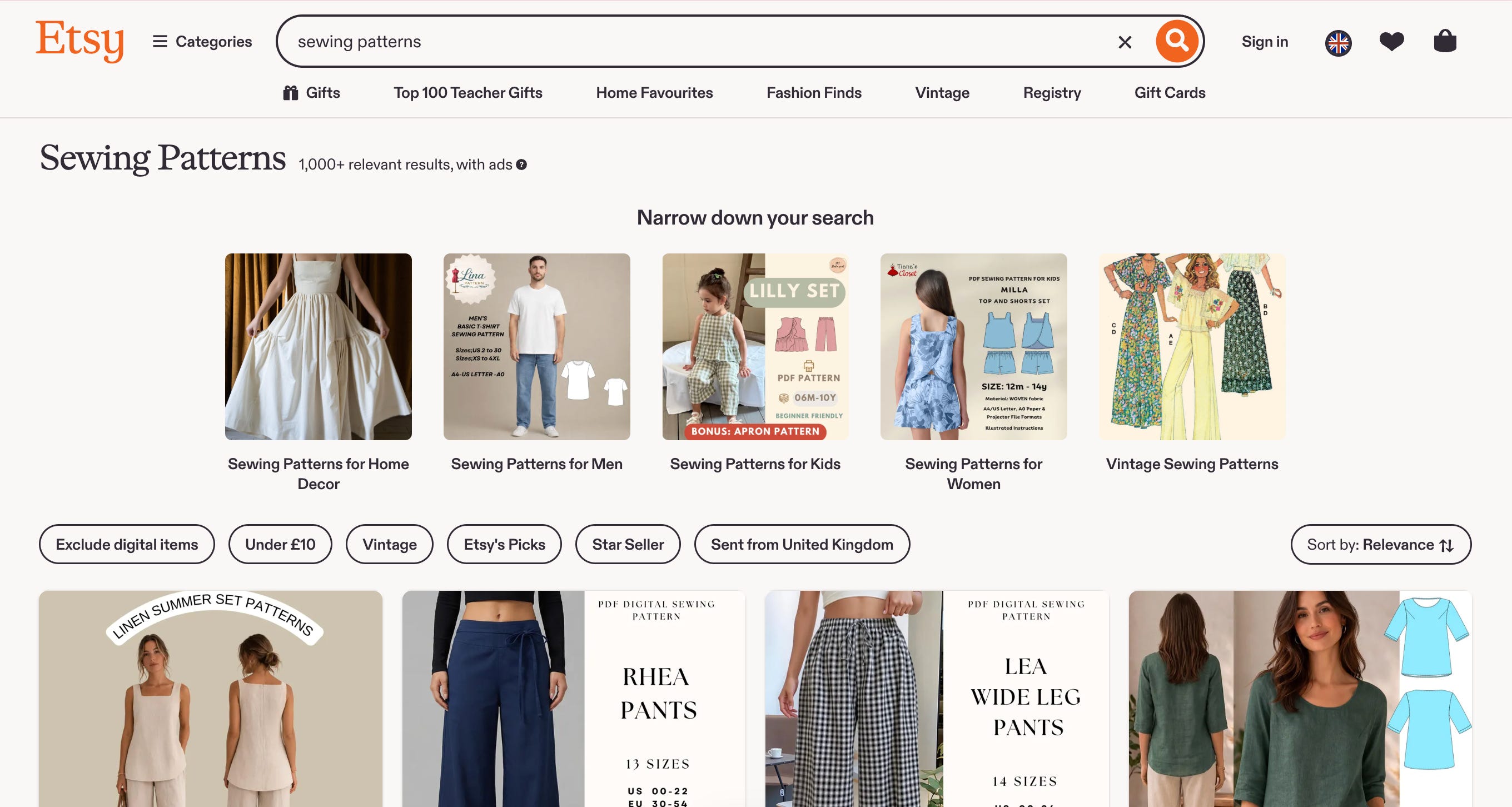Viewport: 1512px width, 807px height.
Task: Open the Sort by: Relevance dropdown
Action: (1380, 545)
